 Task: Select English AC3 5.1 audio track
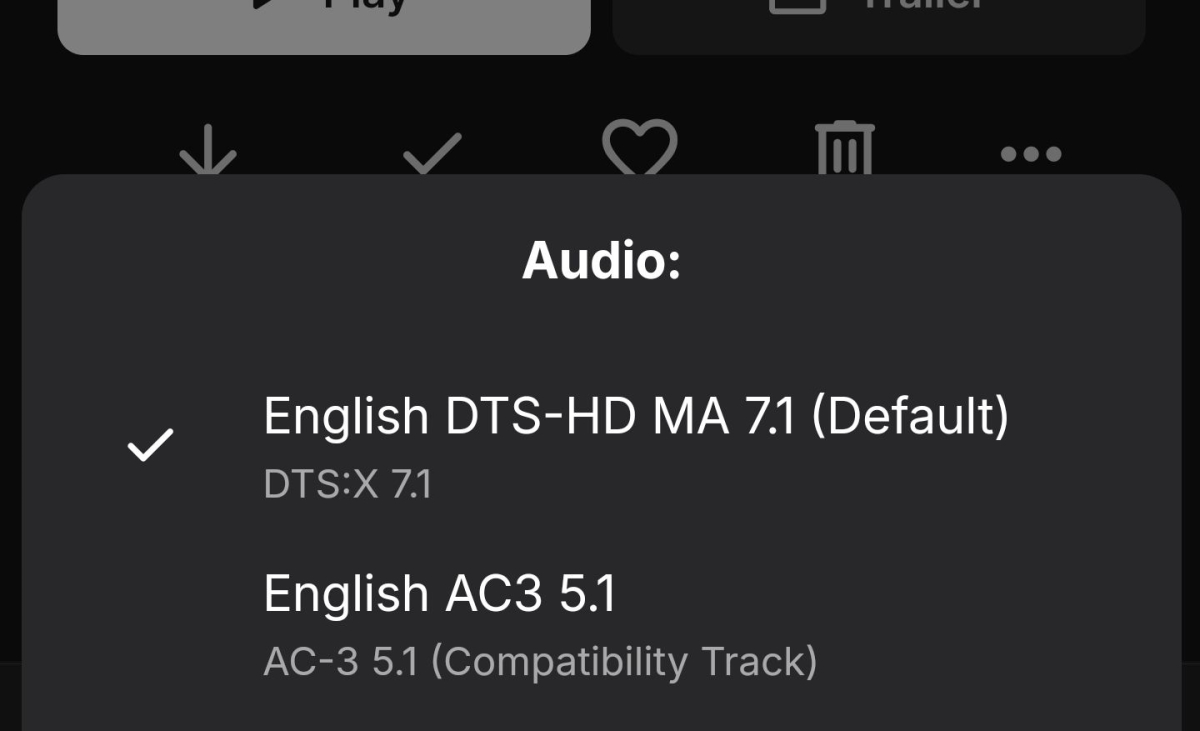click(439, 593)
